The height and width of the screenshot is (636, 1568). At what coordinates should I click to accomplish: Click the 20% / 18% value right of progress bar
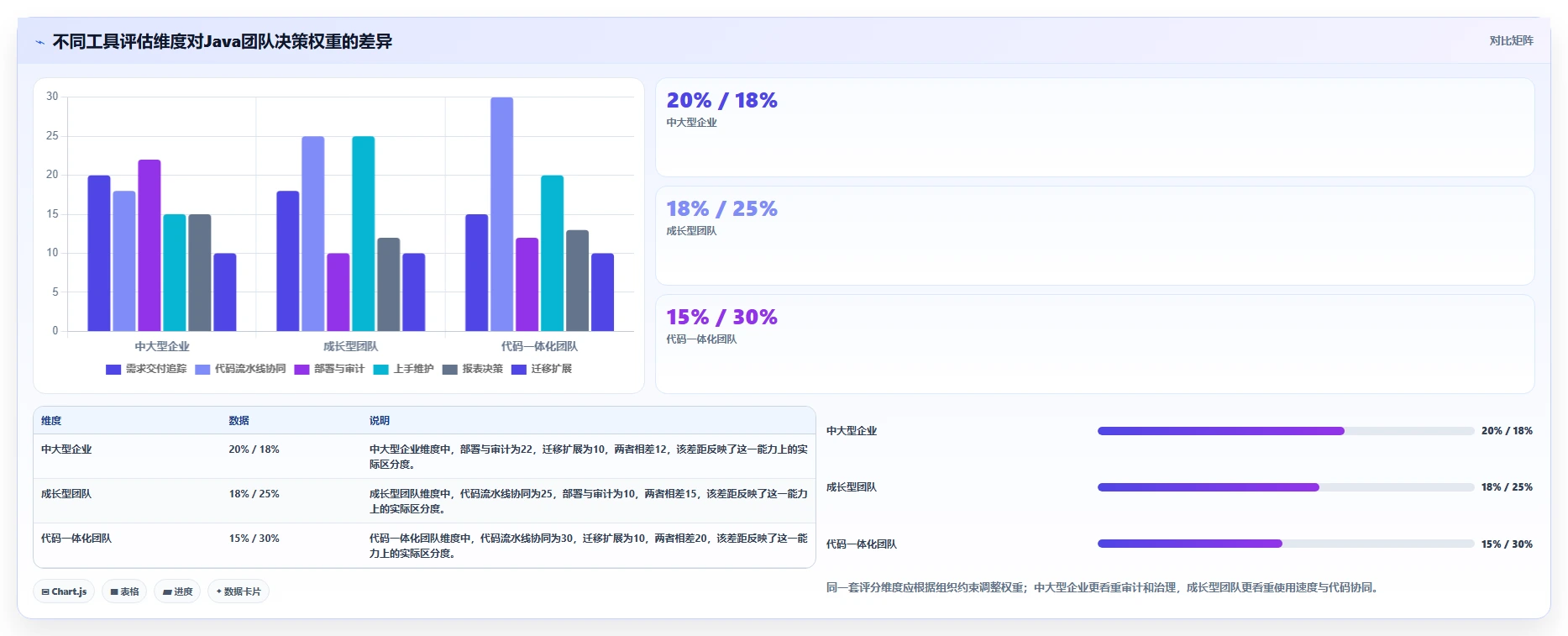coord(1507,431)
